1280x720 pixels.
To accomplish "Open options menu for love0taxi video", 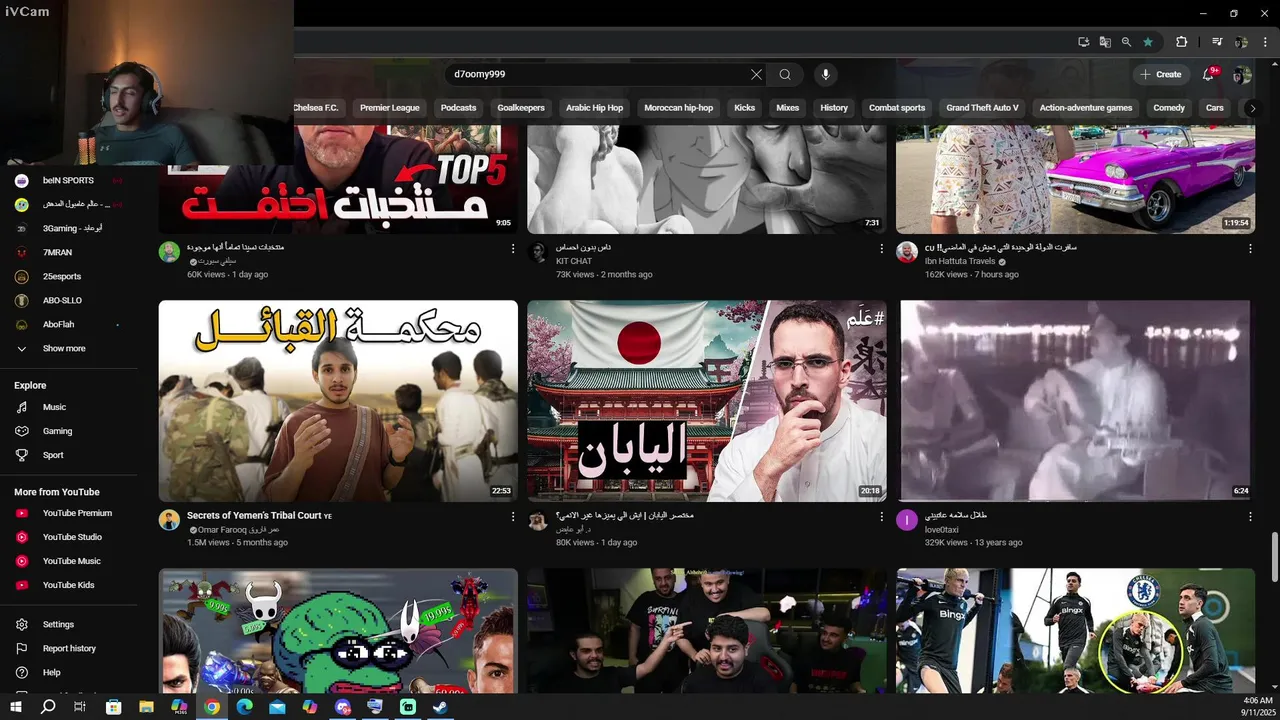I will [x=1250, y=517].
